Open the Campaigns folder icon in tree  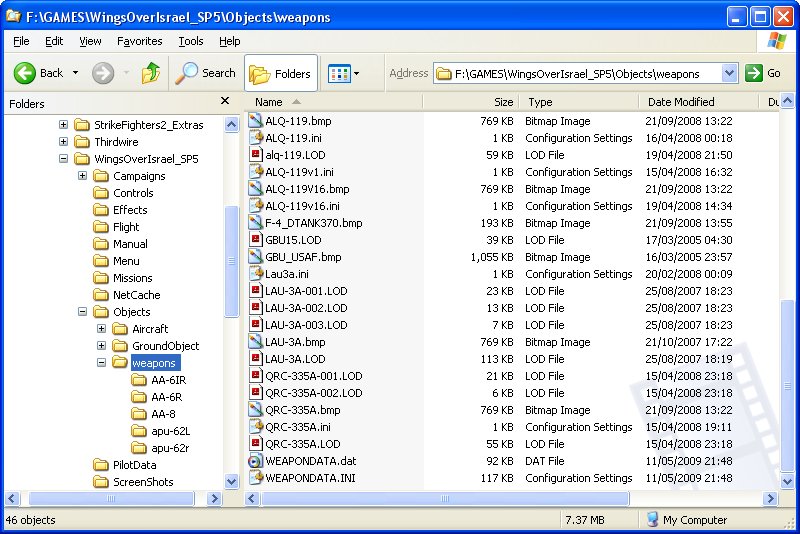101,176
